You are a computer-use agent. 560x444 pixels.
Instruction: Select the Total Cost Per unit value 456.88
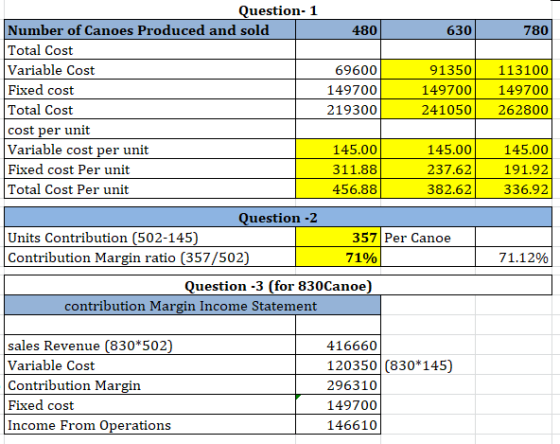pos(338,189)
